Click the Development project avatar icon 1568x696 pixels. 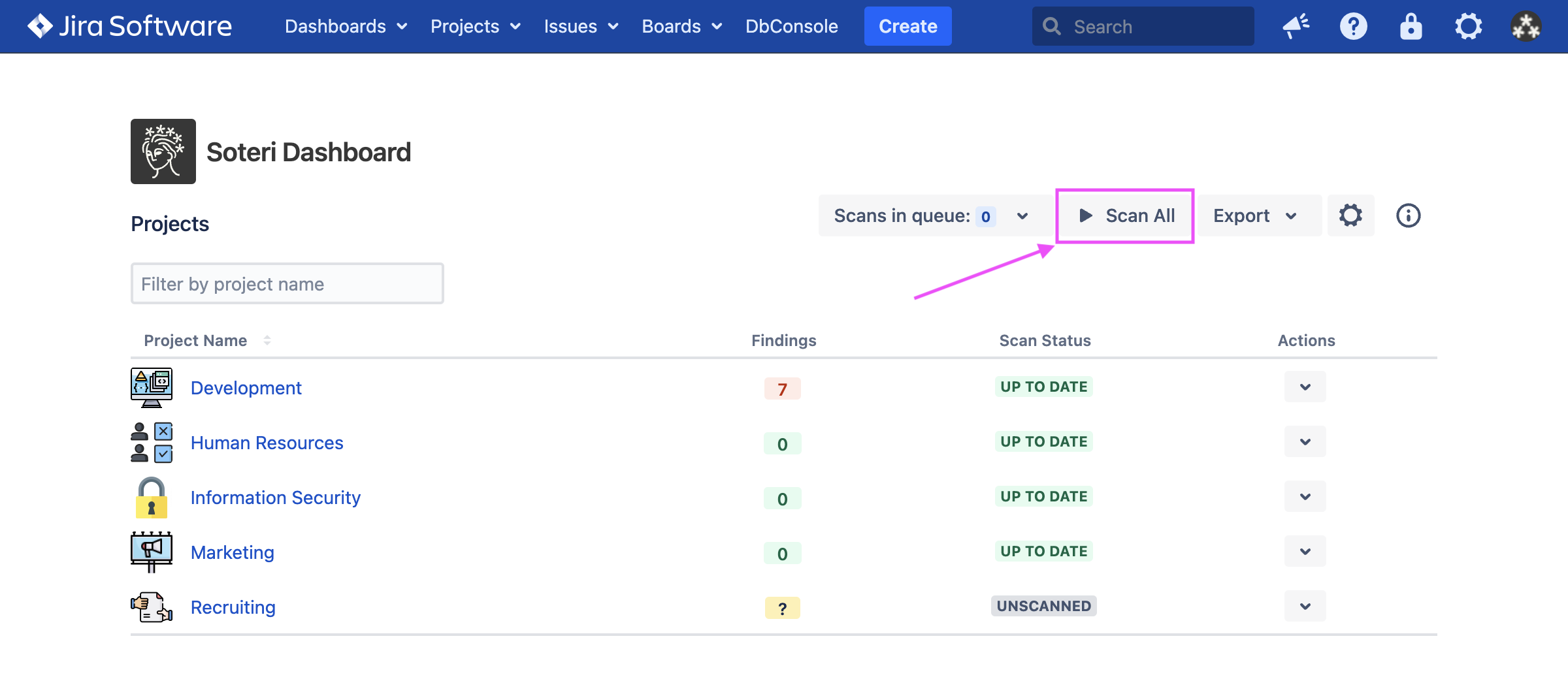click(152, 387)
